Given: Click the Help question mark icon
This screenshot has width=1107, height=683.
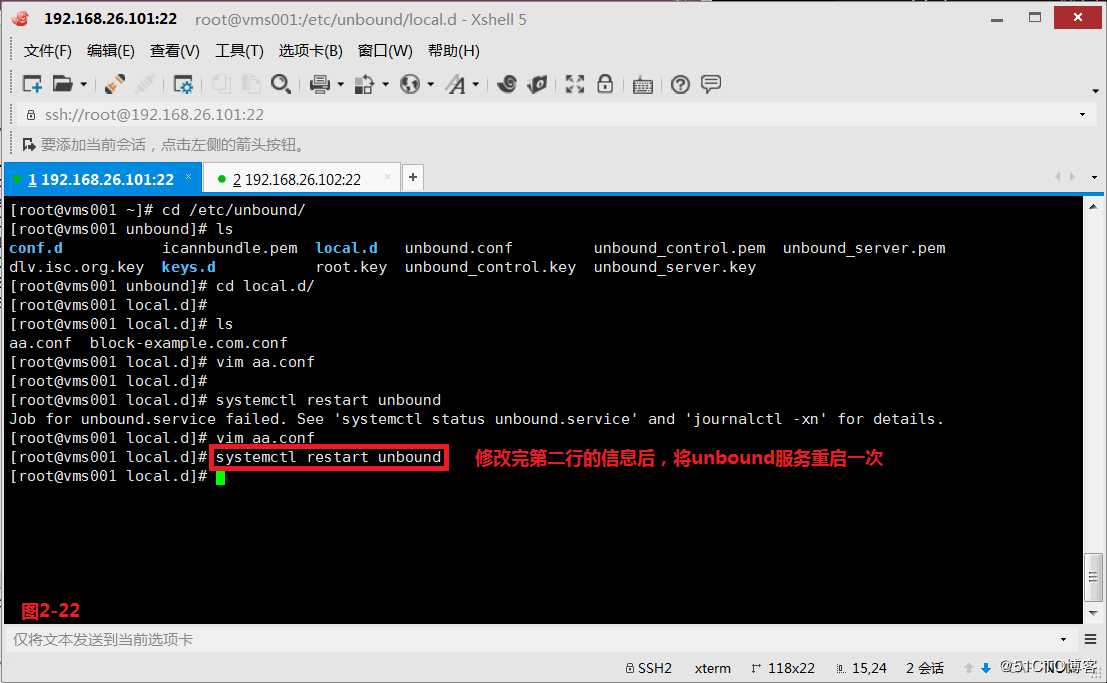Looking at the screenshot, I should tap(681, 85).
